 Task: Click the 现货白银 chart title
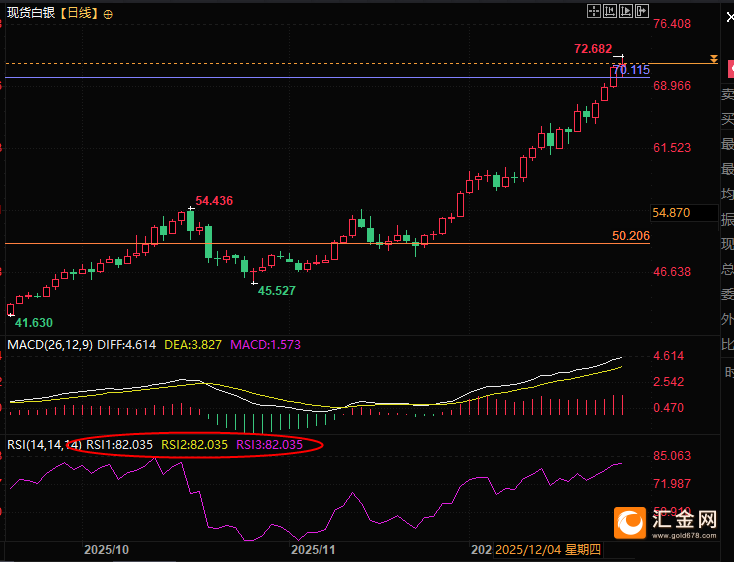click(31, 13)
